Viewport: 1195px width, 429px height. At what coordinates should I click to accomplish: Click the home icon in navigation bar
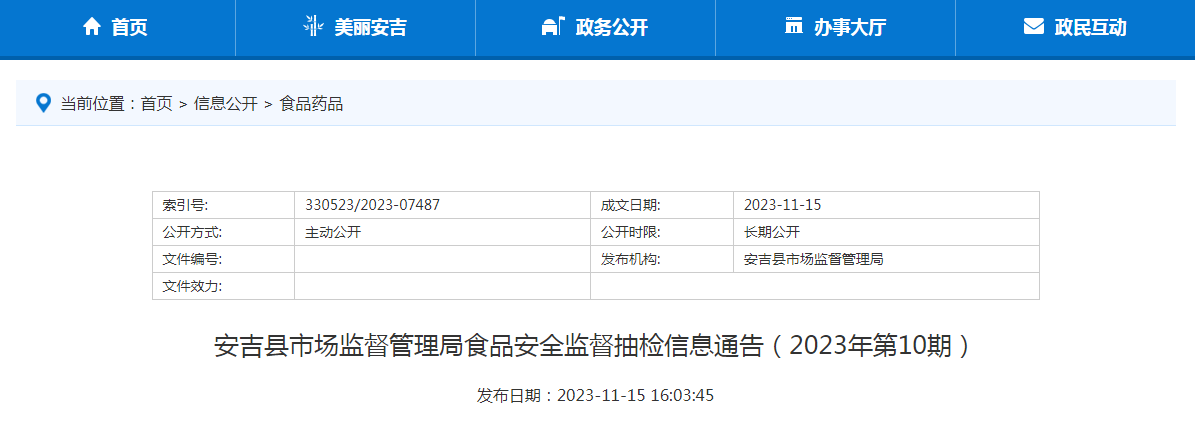(x=92, y=27)
